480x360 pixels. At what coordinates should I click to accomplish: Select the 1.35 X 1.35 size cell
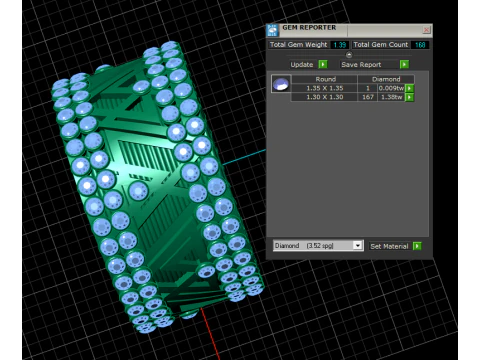pyautogui.click(x=324, y=88)
